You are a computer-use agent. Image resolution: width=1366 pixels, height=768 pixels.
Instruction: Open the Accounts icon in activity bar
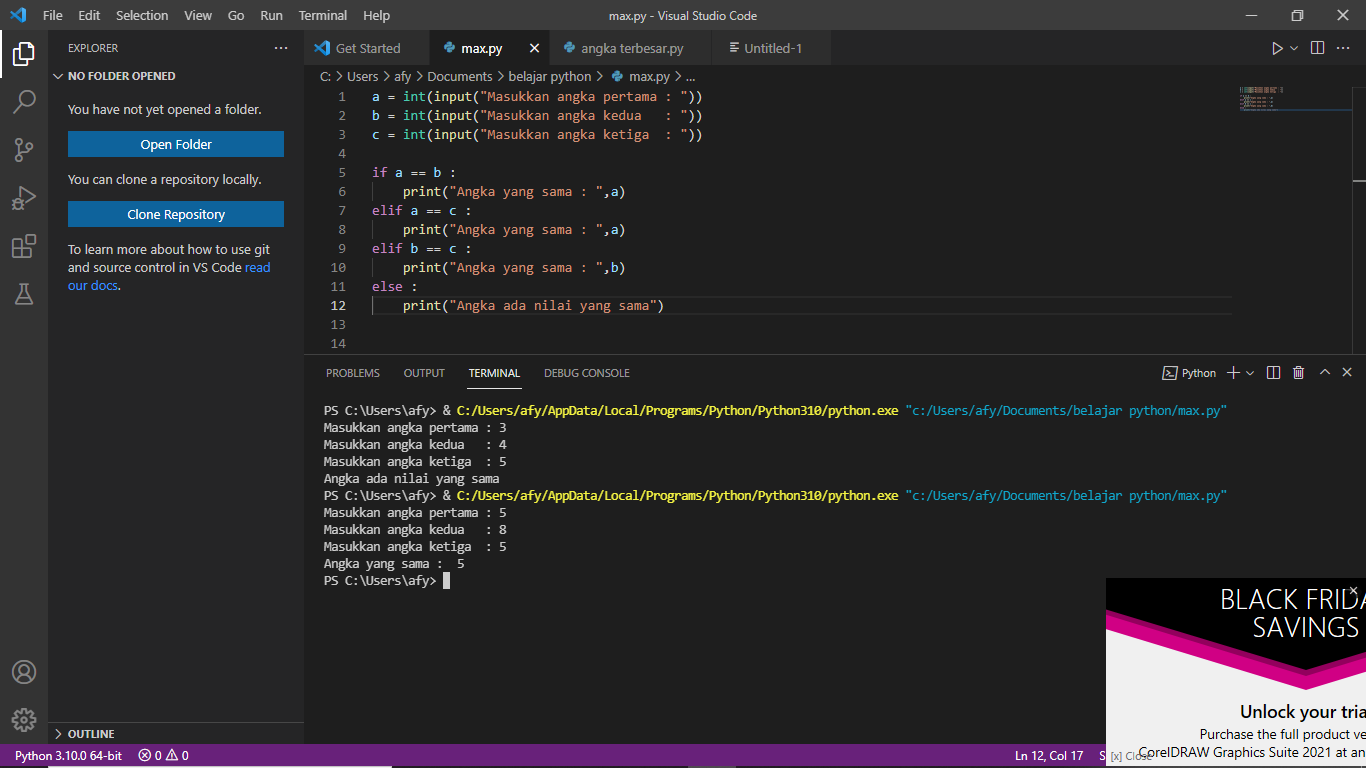(x=24, y=671)
